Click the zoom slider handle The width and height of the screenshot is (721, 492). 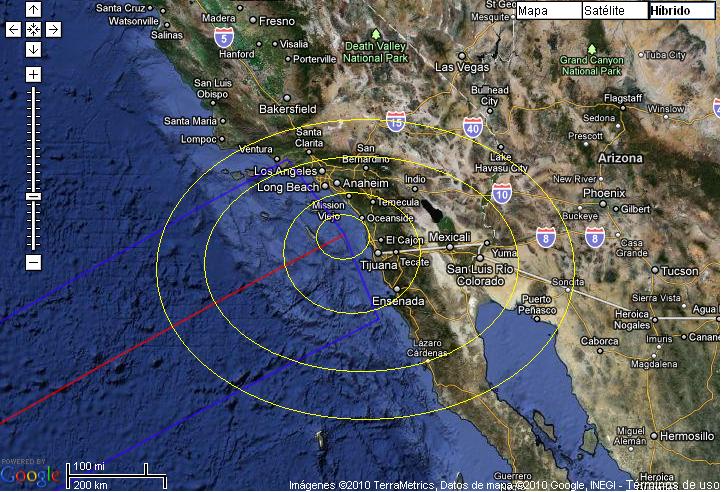[x=33, y=196]
